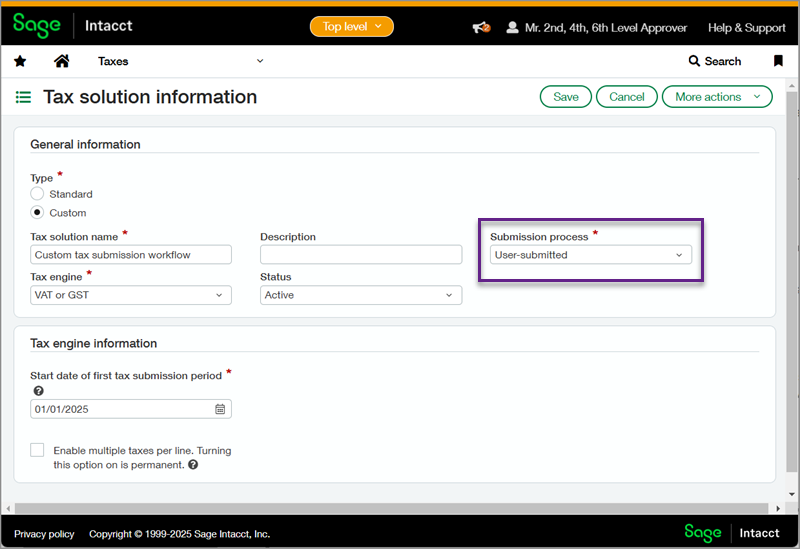Viewport: 800px width, 549px height.
Task: Select the Standard type radio button
Action: [37, 194]
